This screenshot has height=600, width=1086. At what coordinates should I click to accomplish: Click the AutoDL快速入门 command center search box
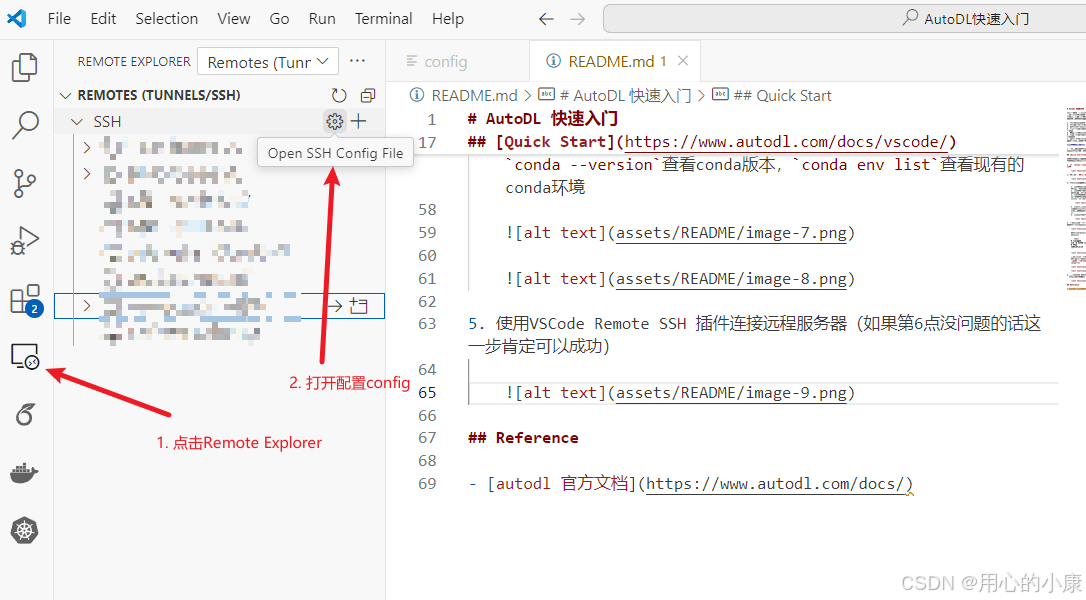845,19
